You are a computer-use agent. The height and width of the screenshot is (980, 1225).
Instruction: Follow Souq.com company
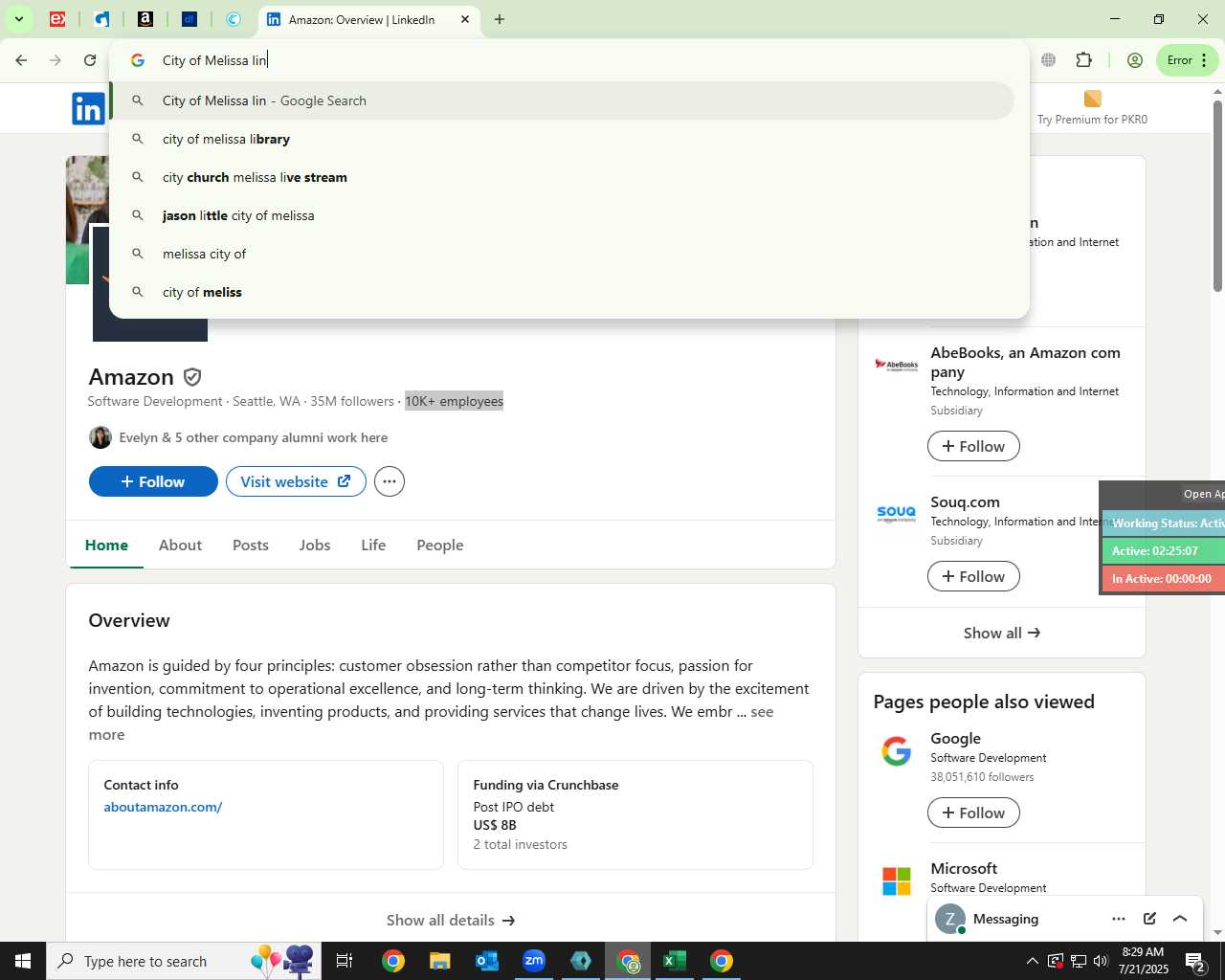point(973,576)
